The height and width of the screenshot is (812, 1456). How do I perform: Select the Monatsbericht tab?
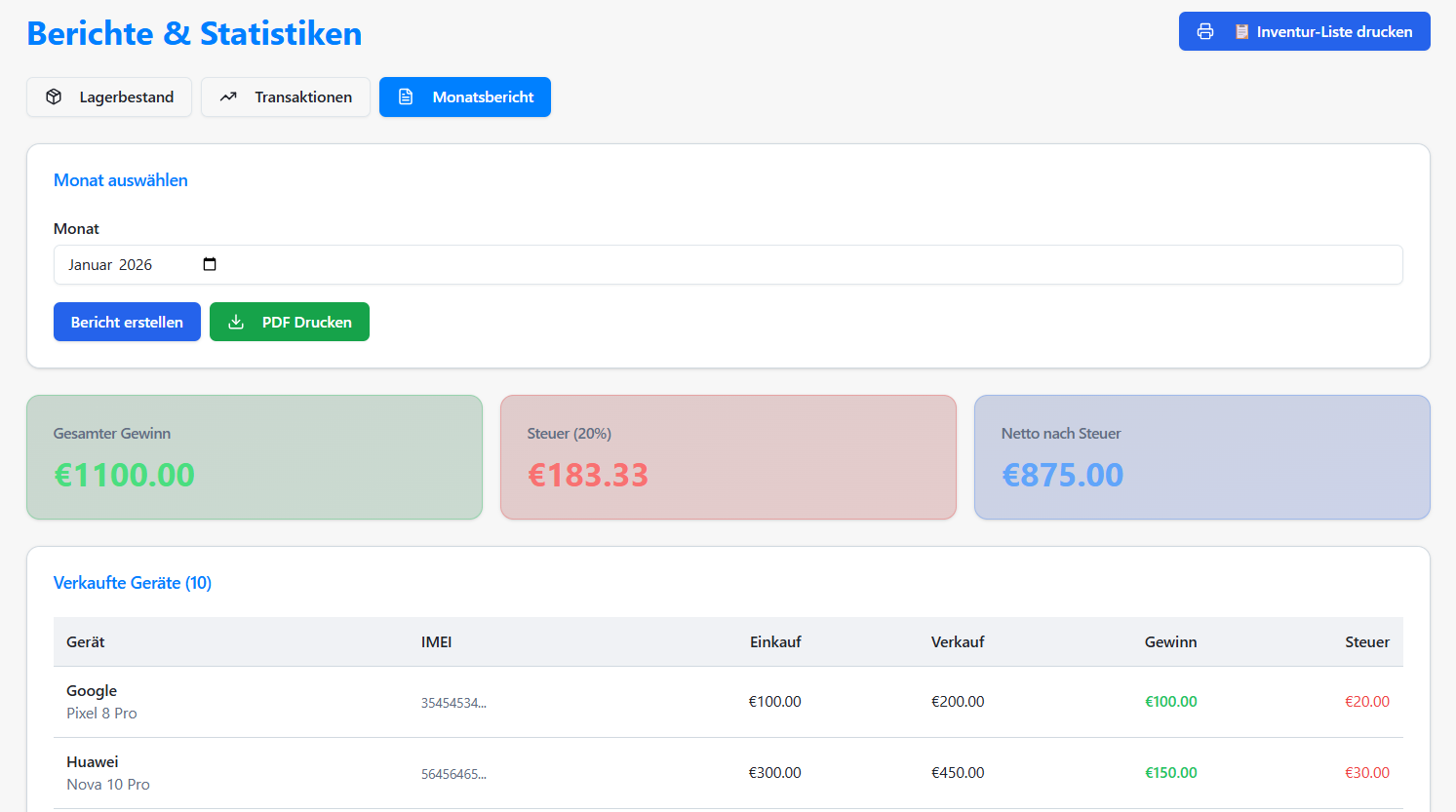[x=465, y=97]
